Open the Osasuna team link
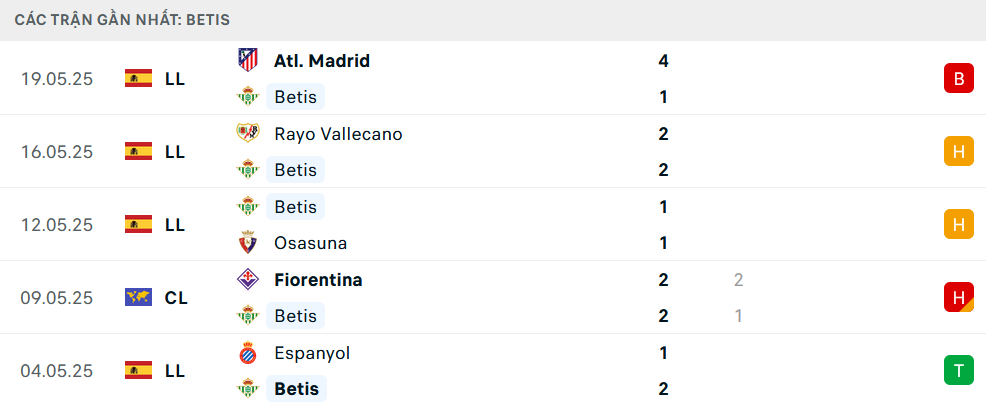986x405 pixels. coord(311,243)
